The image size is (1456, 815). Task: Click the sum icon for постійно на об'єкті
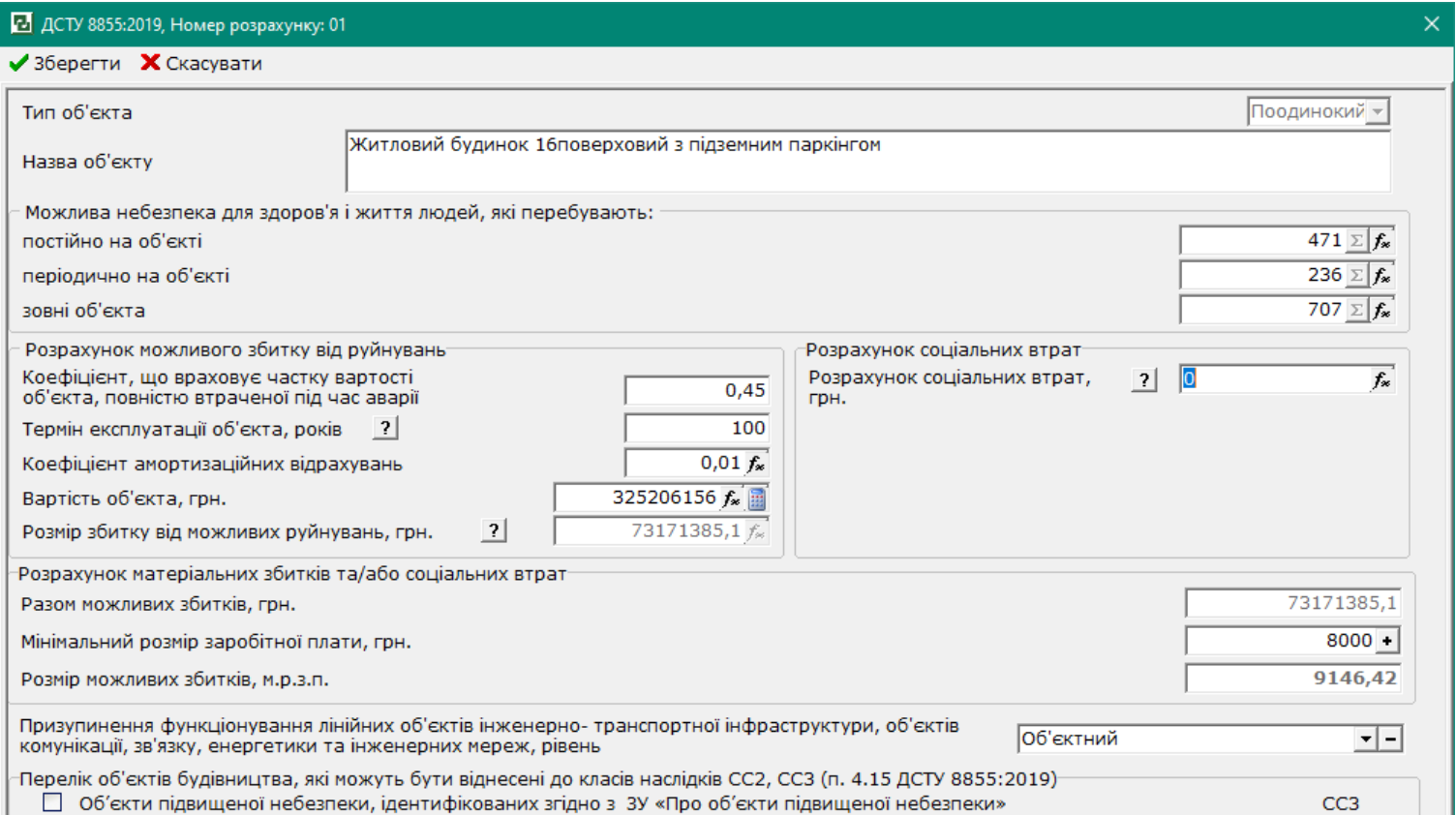tap(1356, 241)
